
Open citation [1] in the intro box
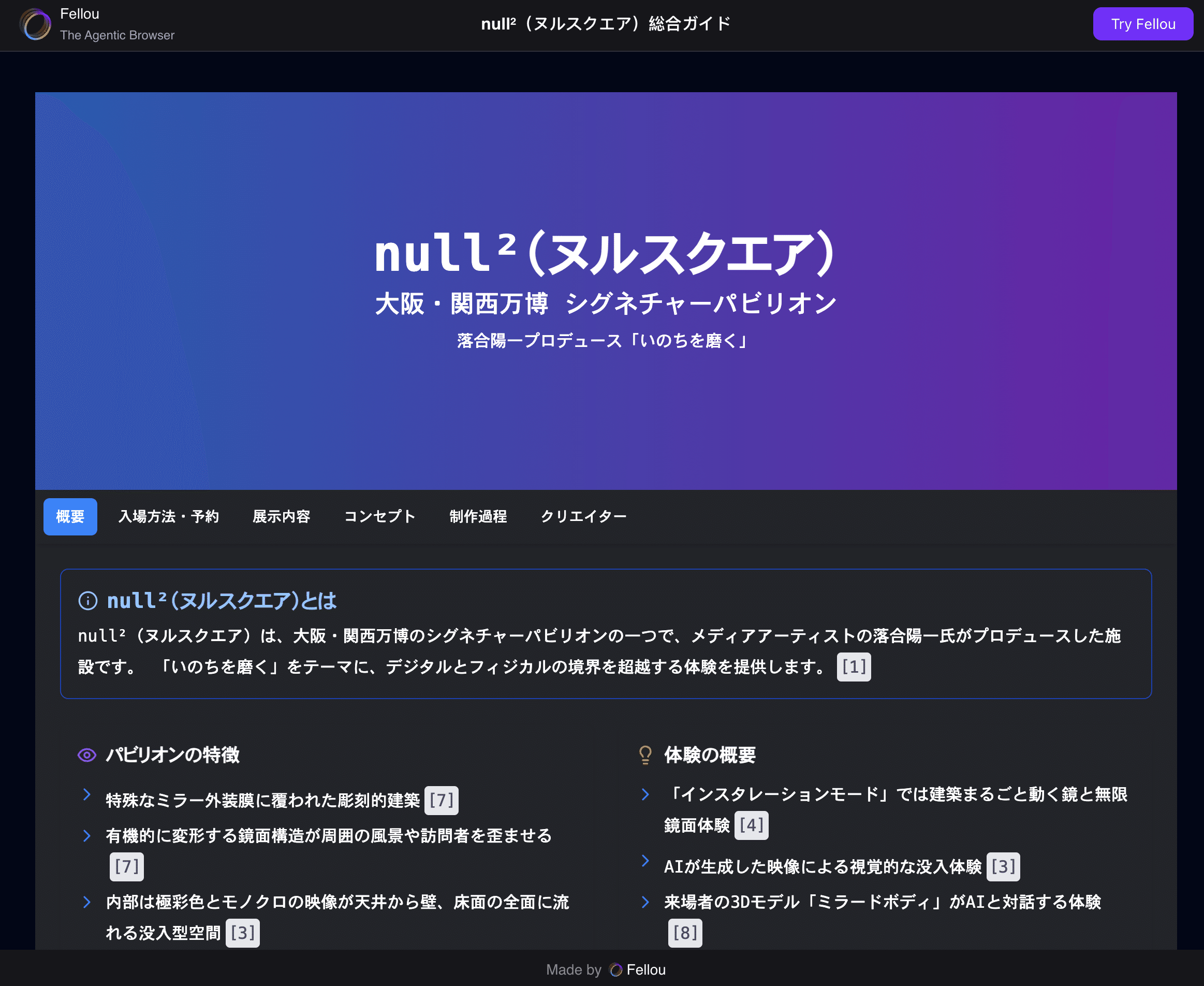click(853, 667)
